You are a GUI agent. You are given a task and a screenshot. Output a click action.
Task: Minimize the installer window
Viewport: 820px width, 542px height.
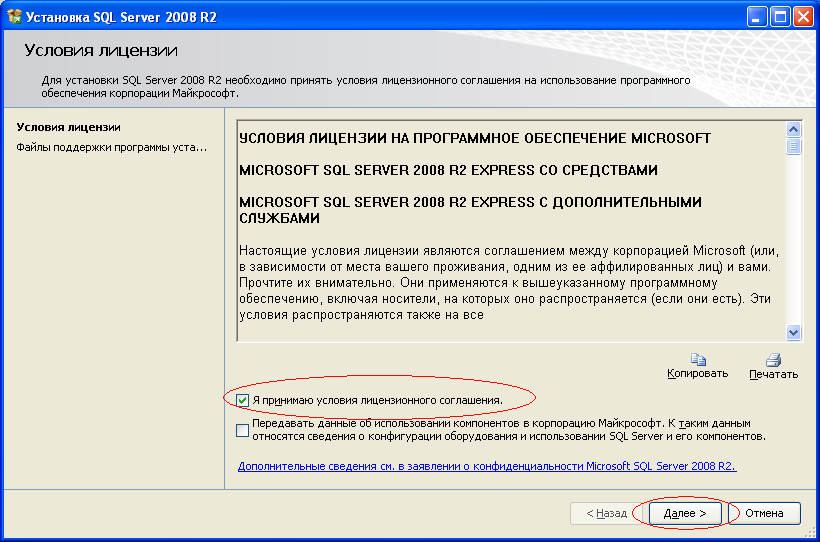pos(756,18)
